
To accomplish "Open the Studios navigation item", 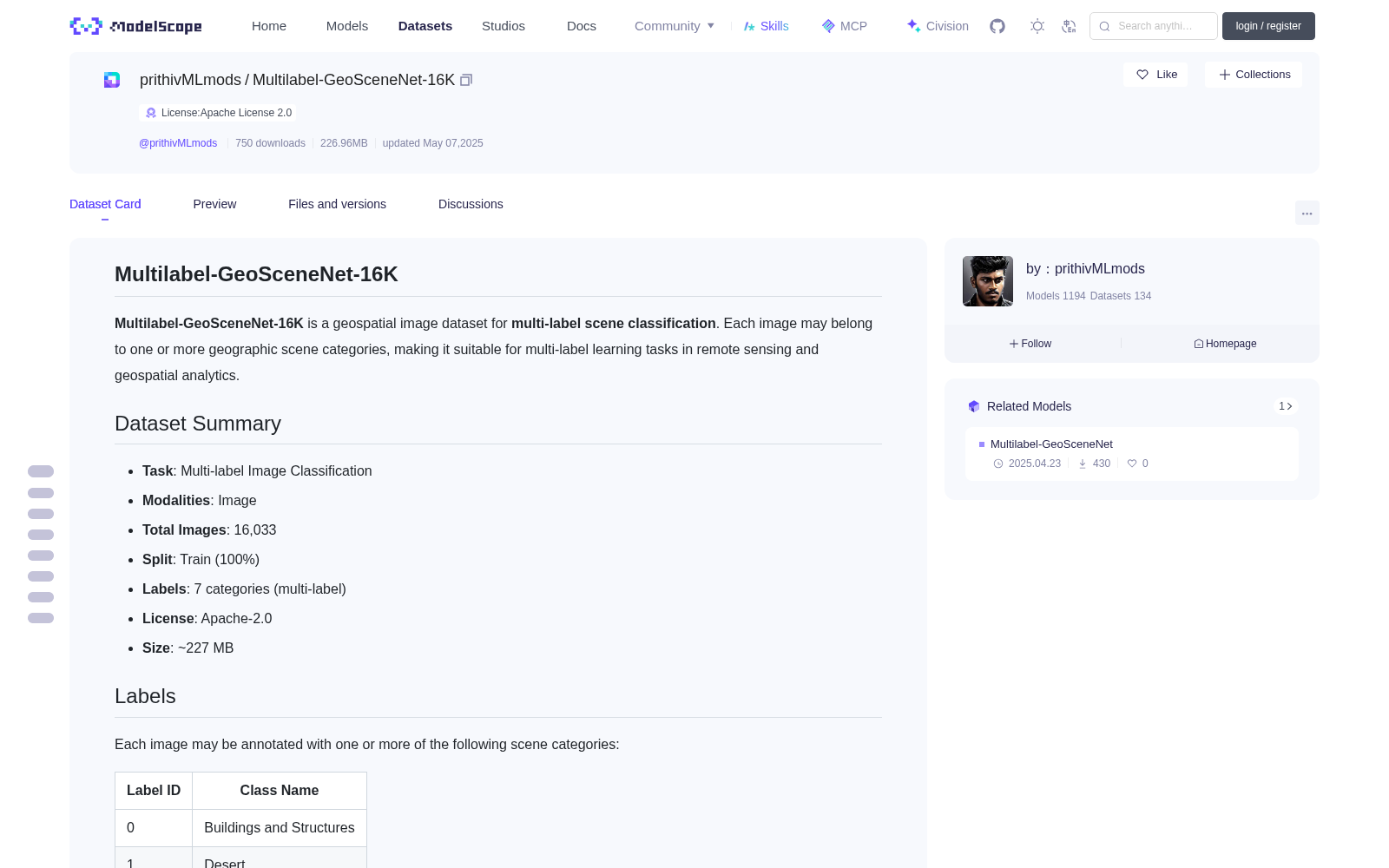I will (504, 26).
